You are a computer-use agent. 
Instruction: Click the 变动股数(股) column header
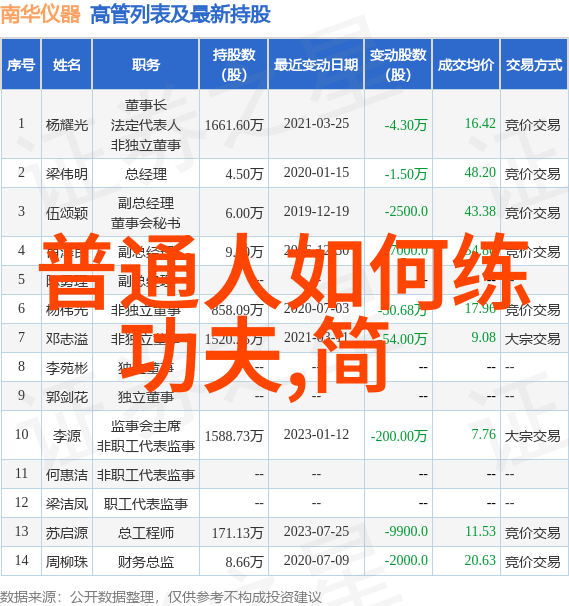tap(398, 65)
